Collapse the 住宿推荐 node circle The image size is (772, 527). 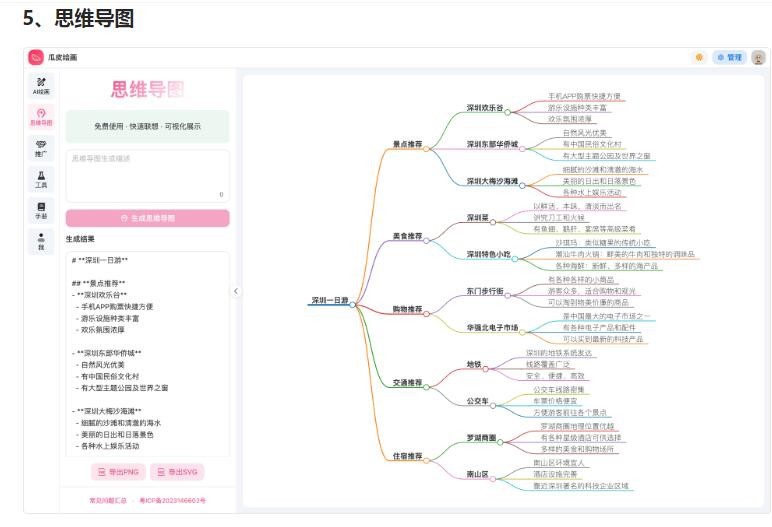click(426, 461)
